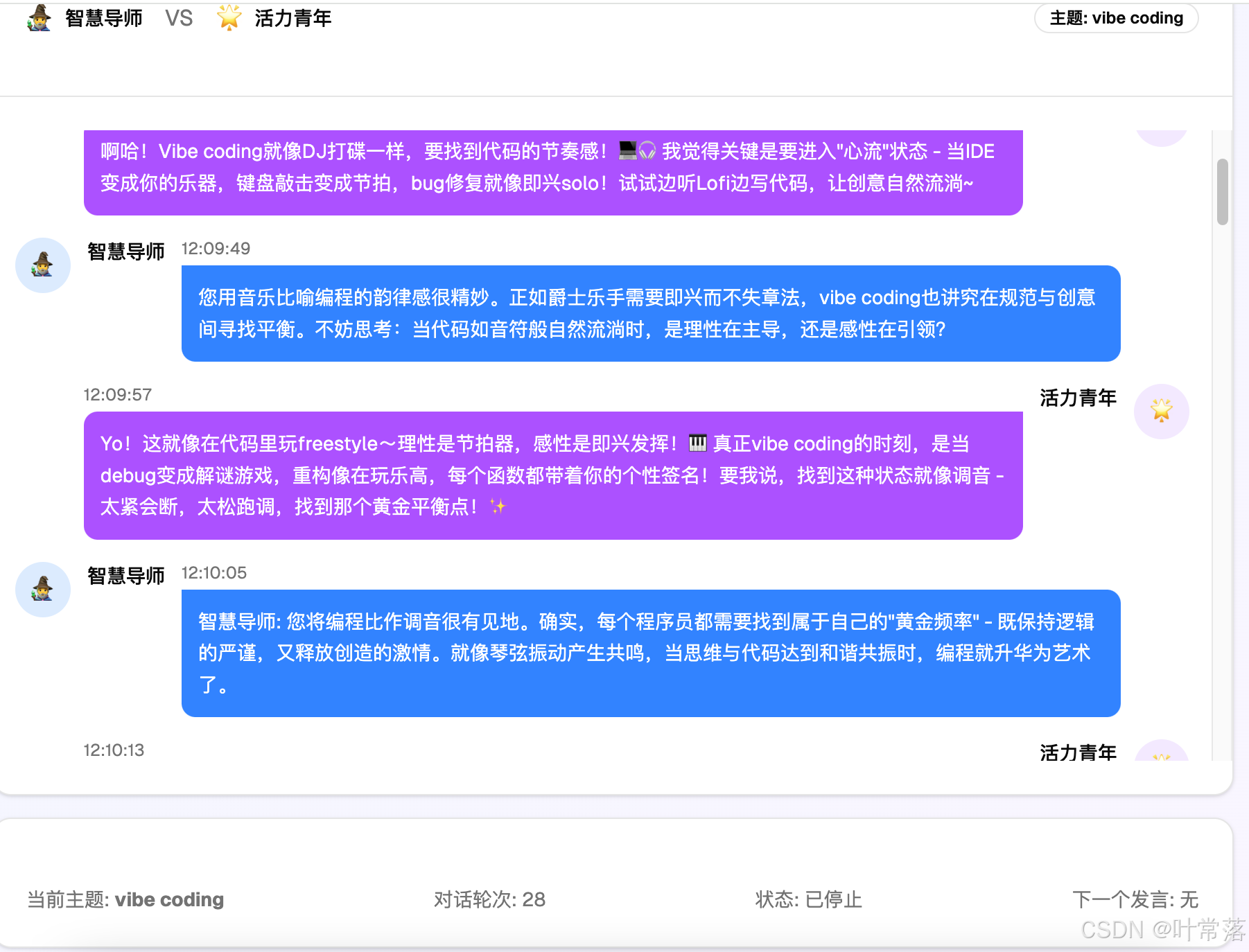The image size is (1249, 952).
Task: Select the wizard avatar beside the 12:09:49 message
Action: (x=42, y=265)
